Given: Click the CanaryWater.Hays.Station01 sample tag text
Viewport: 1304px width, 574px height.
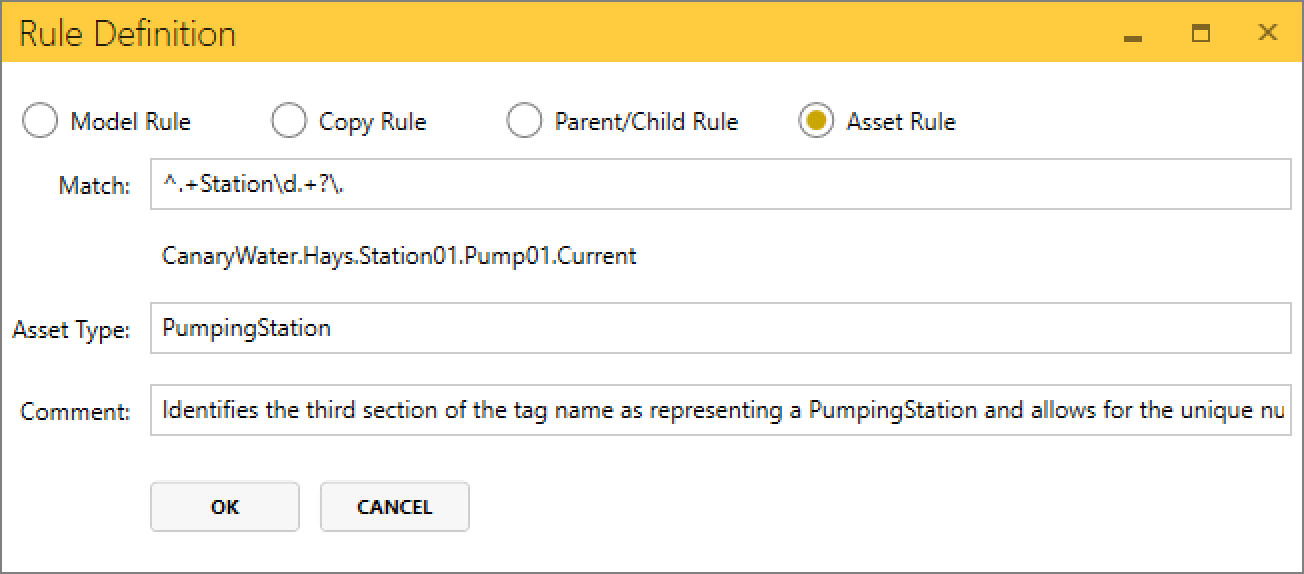Looking at the screenshot, I should click(399, 256).
